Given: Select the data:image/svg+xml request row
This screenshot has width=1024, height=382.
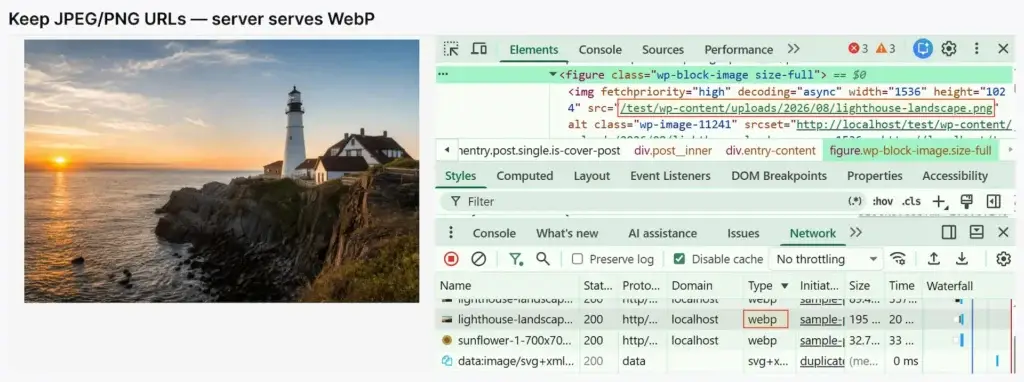Looking at the screenshot, I should point(725,361).
